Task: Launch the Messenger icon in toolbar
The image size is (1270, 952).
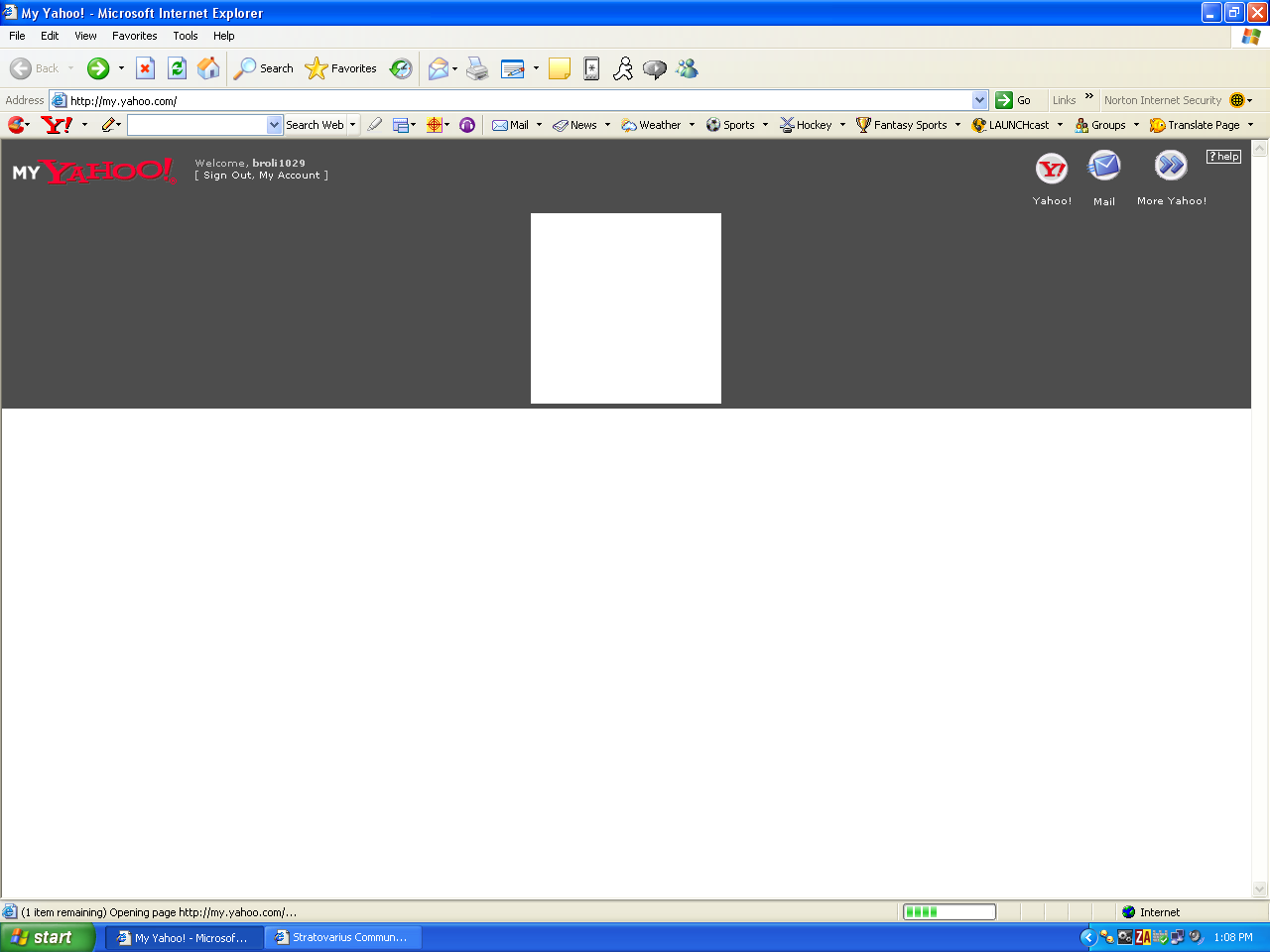Action: [687, 68]
